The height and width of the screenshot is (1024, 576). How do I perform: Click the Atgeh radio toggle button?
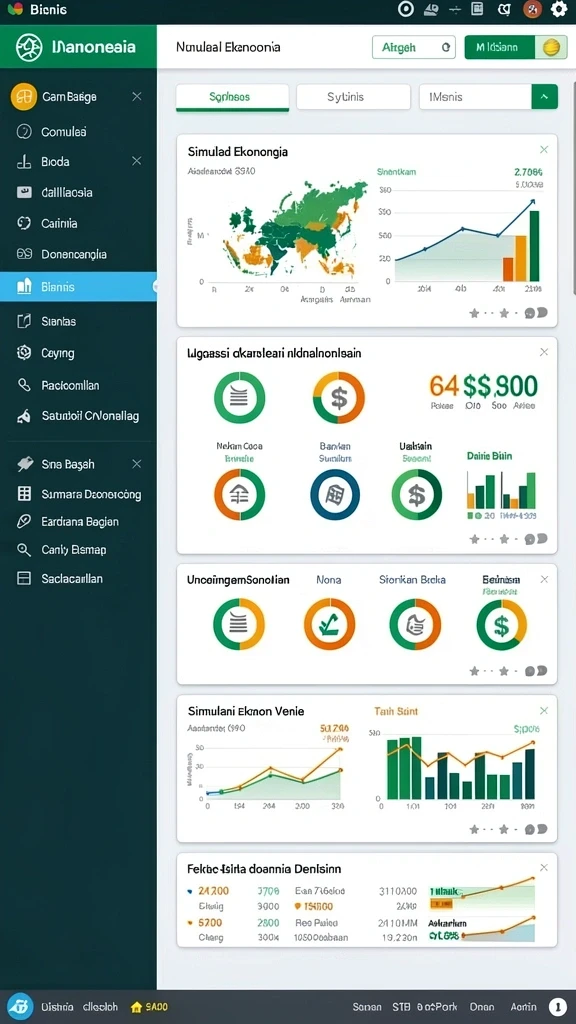click(x=414, y=48)
